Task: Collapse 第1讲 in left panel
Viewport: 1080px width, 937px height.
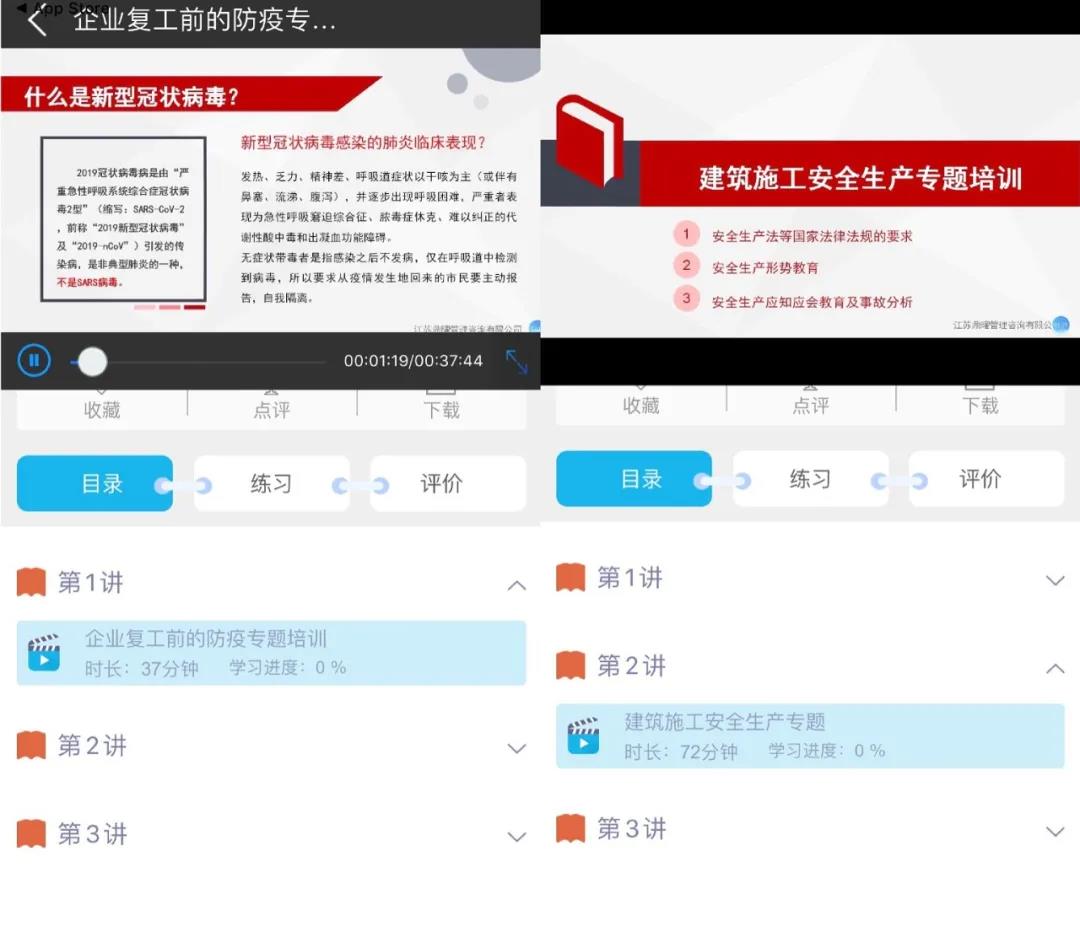Action: [516, 585]
